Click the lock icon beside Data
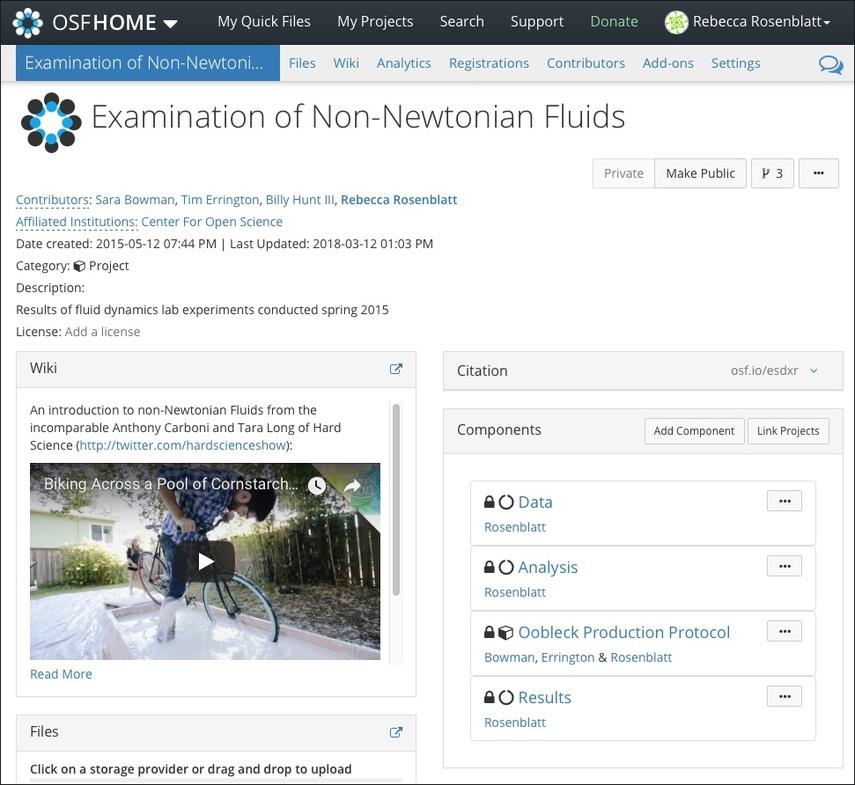The height and width of the screenshot is (785, 855). 489,502
